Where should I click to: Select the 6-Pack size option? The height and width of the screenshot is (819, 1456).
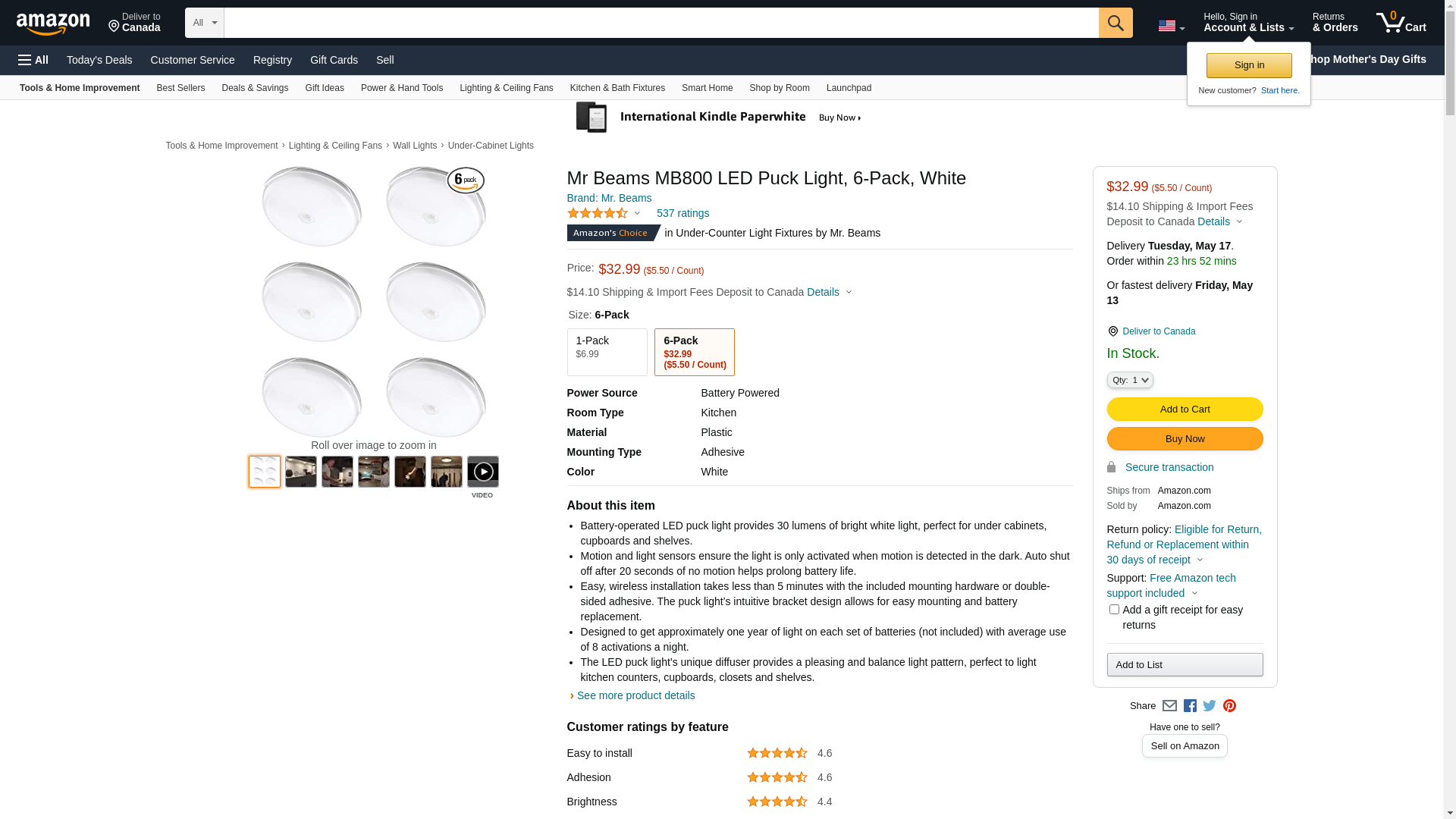[694, 352]
